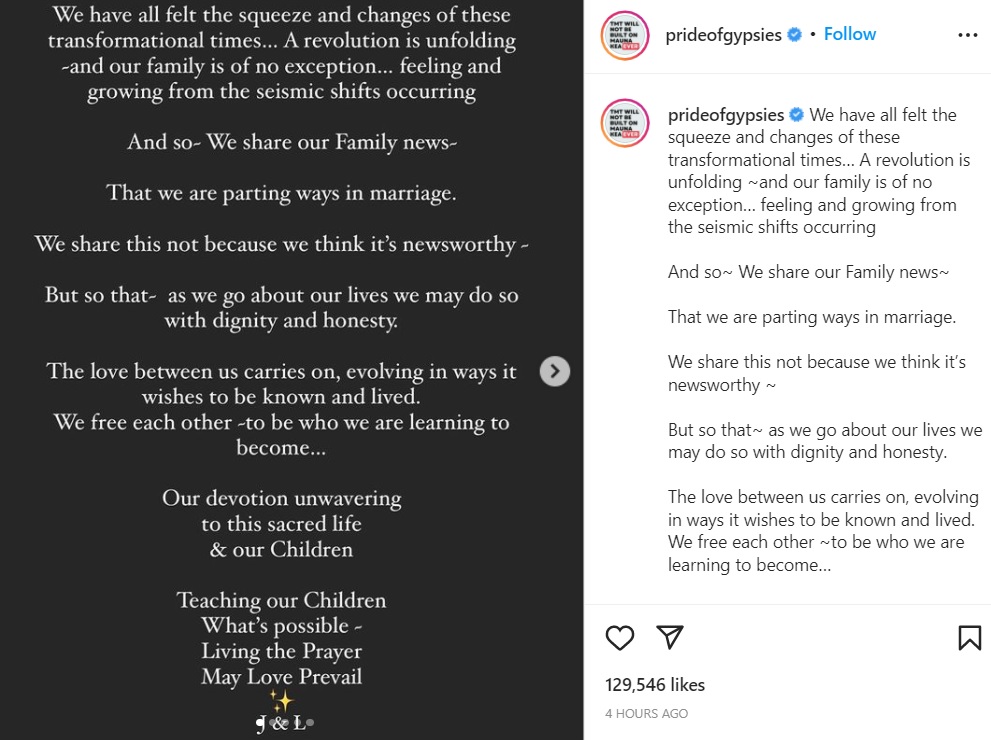The width and height of the screenshot is (991, 740).
Task: Click verified badge beside the caption username
Action: coord(798,115)
